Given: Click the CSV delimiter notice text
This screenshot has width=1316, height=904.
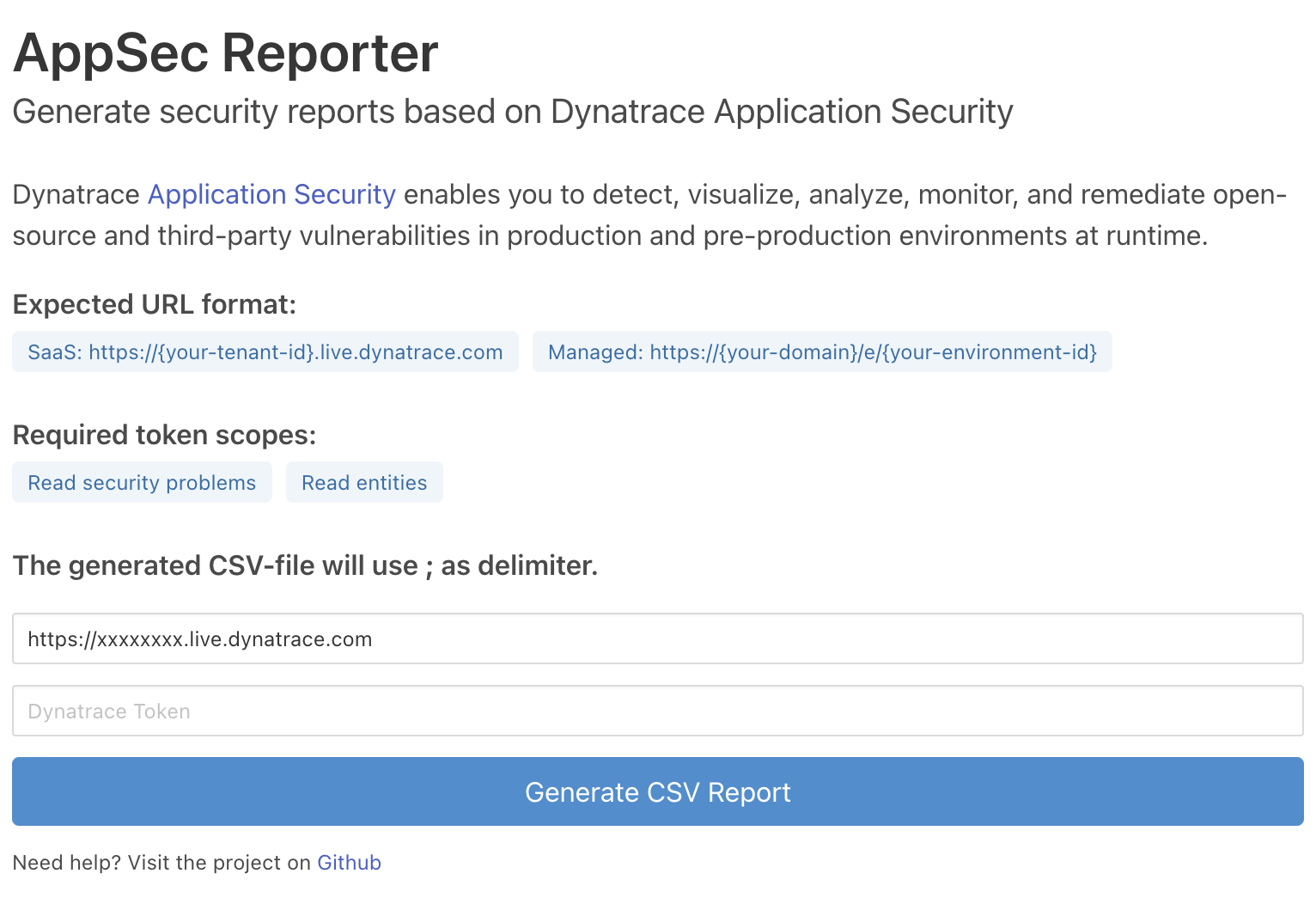Looking at the screenshot, I should pyautogui.click(x=305, y=565).
